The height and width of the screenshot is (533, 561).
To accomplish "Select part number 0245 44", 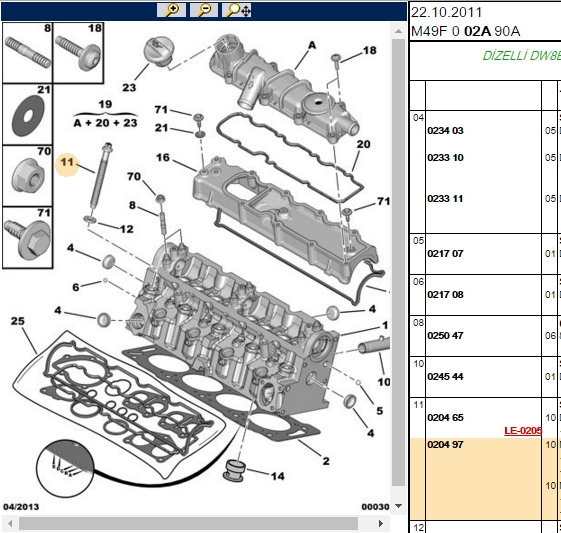I will coord(445,377).
